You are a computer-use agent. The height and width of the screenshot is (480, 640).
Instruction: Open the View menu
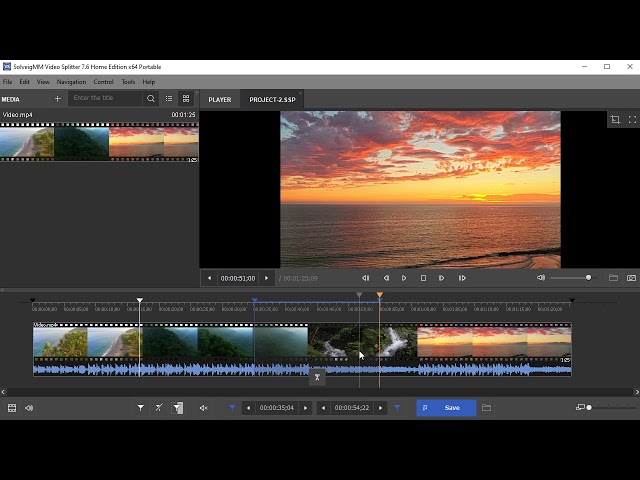43,82
